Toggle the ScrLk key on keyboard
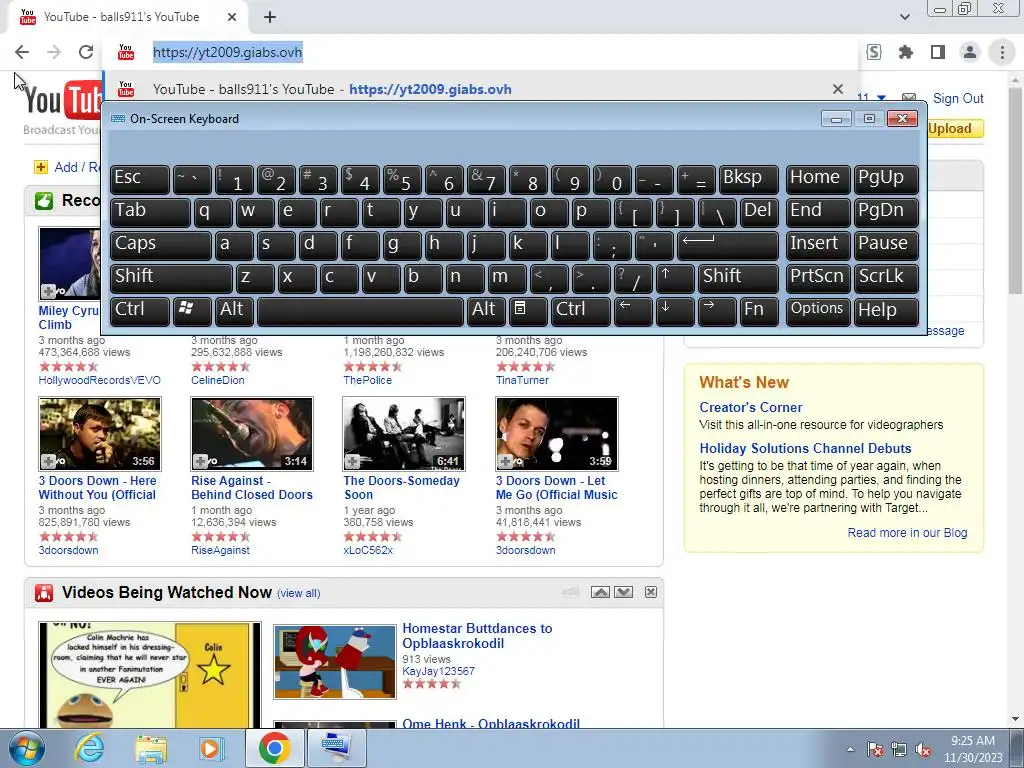 coord(886,278)
